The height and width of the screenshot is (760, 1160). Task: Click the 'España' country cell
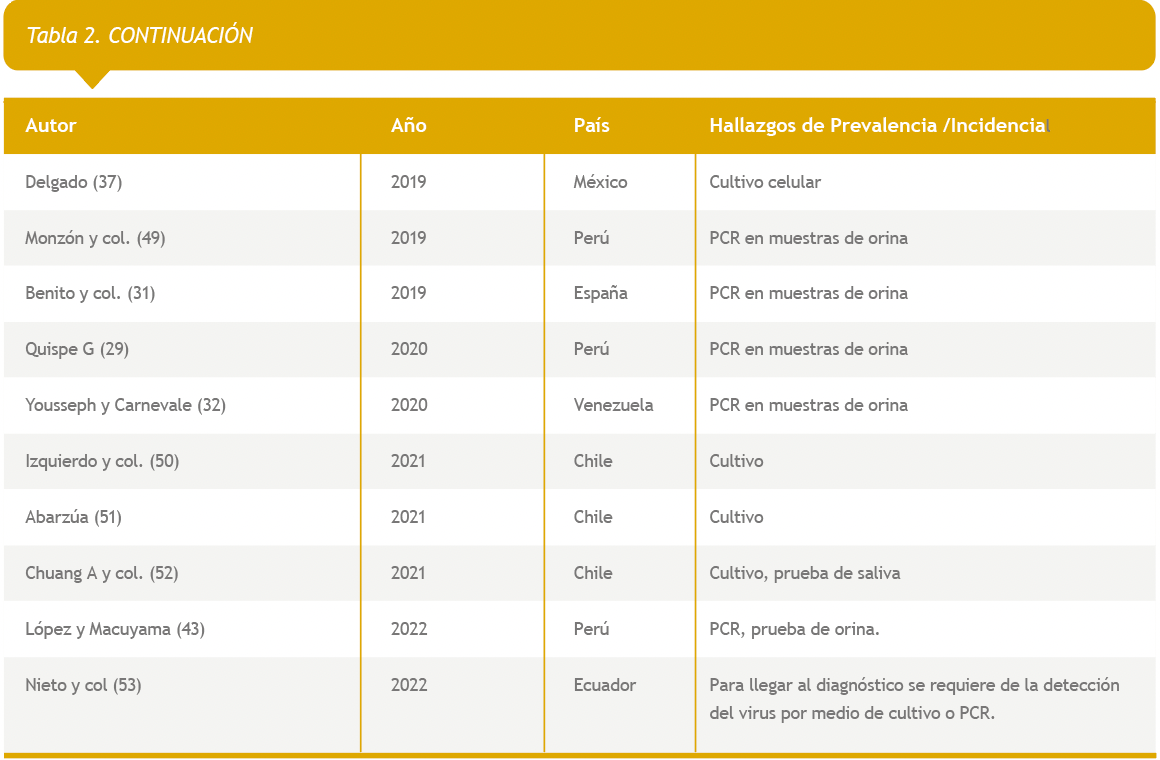[600, 293]
